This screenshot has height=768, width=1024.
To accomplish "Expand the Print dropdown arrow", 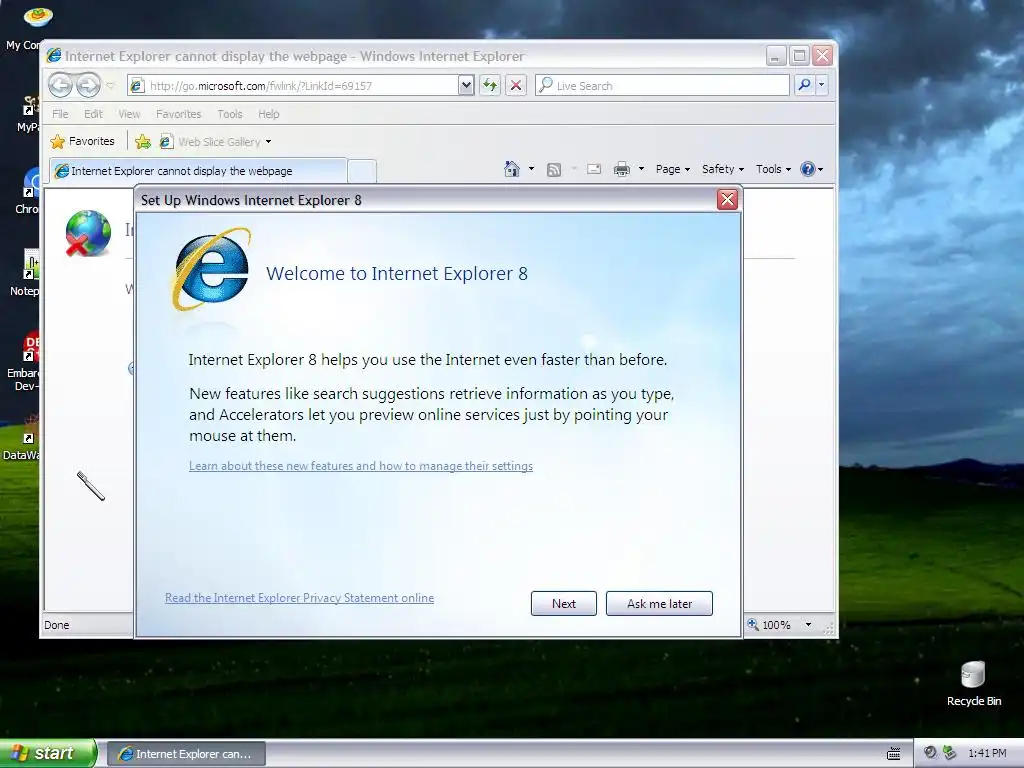I will (641, 169).
